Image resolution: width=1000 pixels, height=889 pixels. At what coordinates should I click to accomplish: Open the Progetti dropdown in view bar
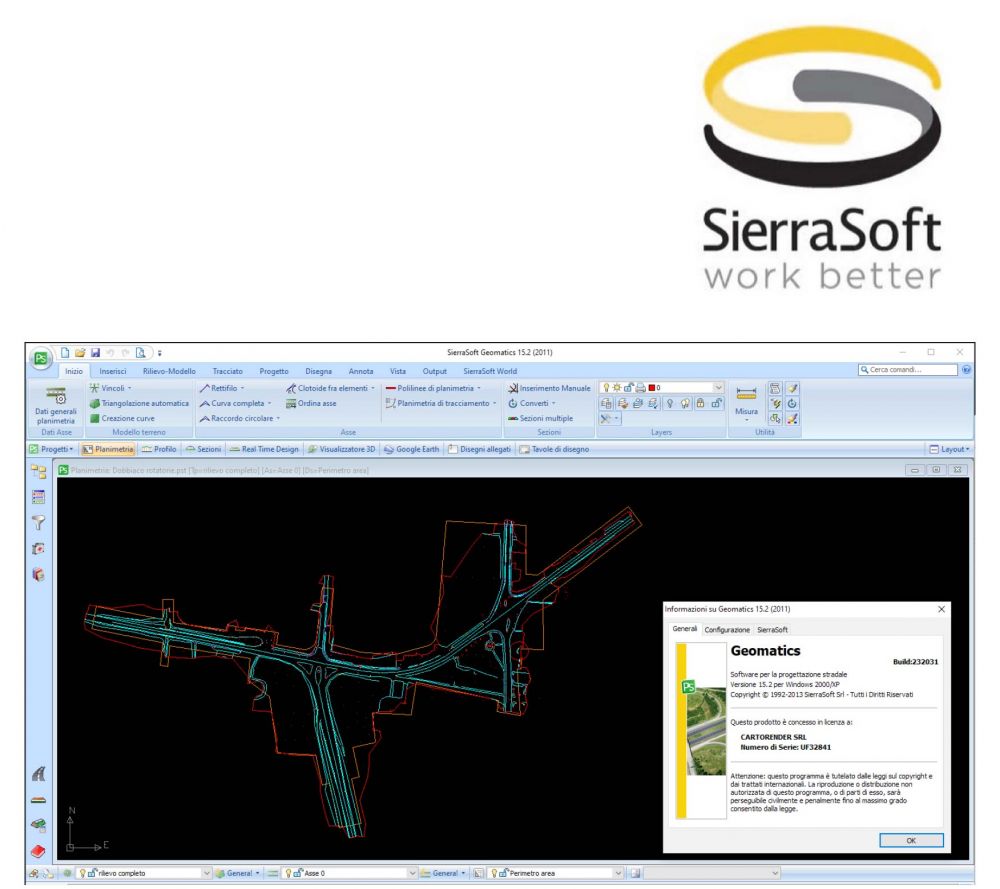point(52,449)
